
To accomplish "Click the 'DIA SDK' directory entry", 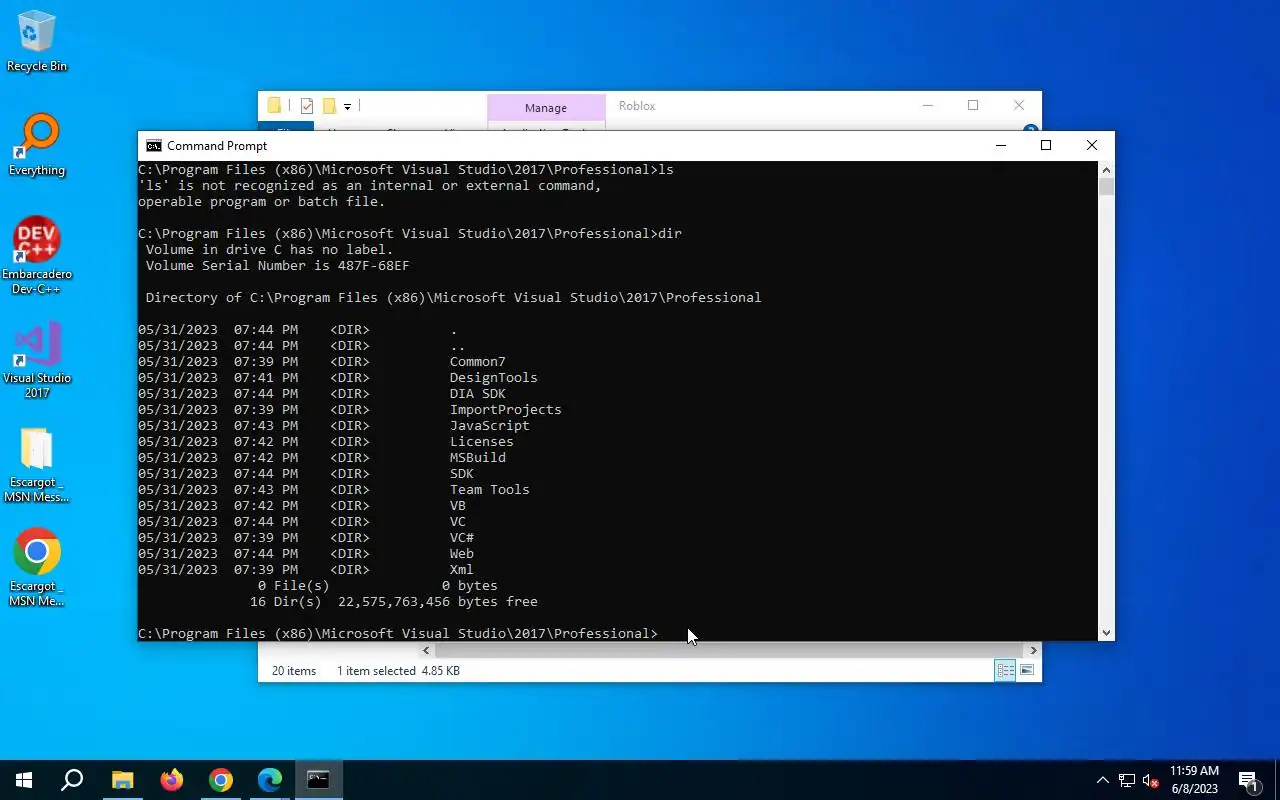I will [478, 394].
